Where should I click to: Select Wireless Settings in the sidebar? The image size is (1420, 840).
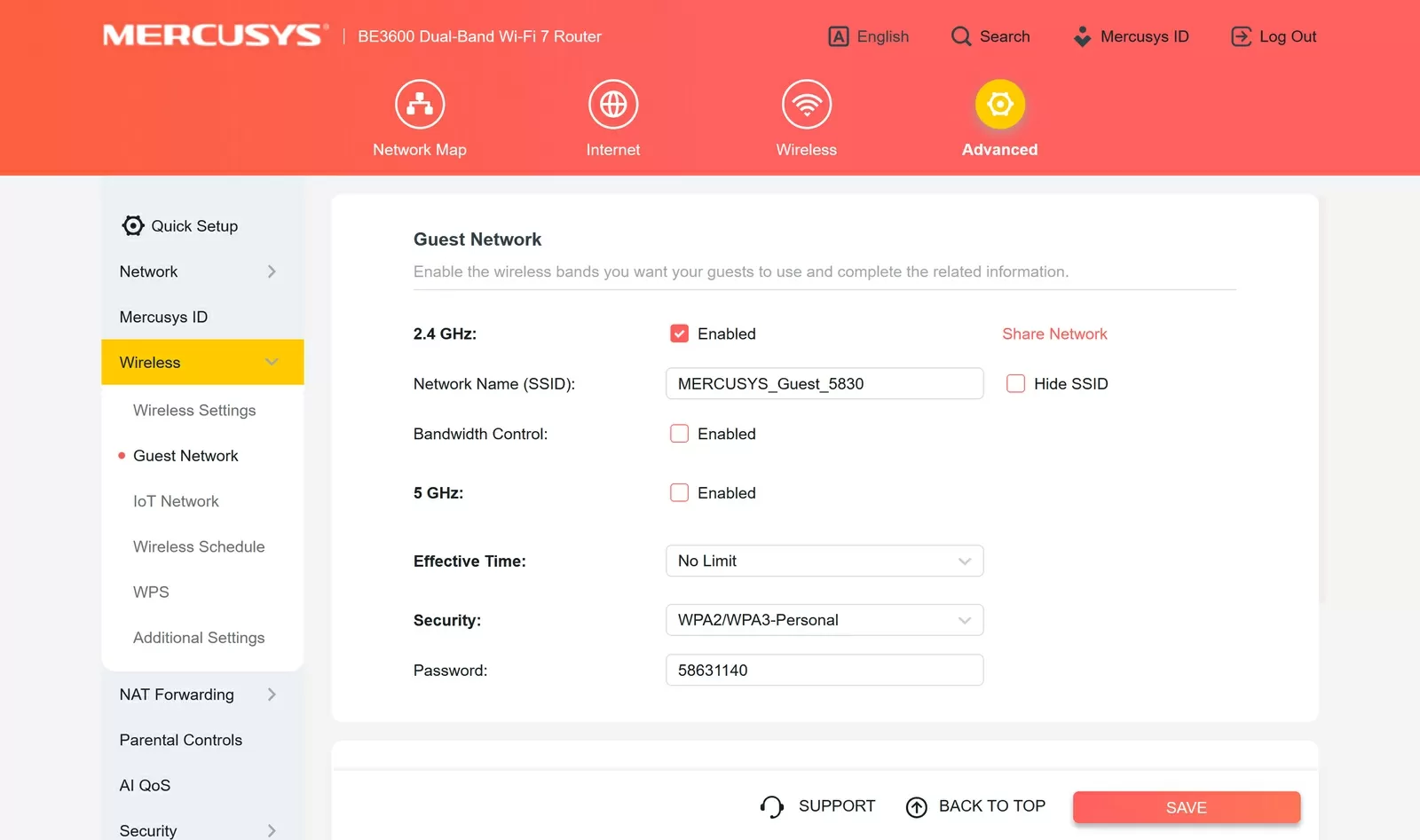click(194, 411)
